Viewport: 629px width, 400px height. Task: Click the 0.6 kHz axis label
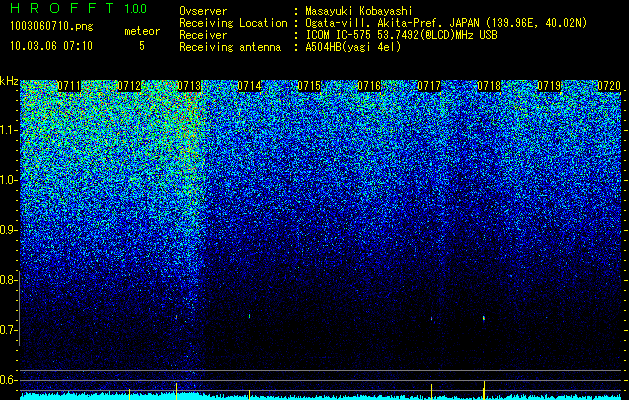coord(8,380)
